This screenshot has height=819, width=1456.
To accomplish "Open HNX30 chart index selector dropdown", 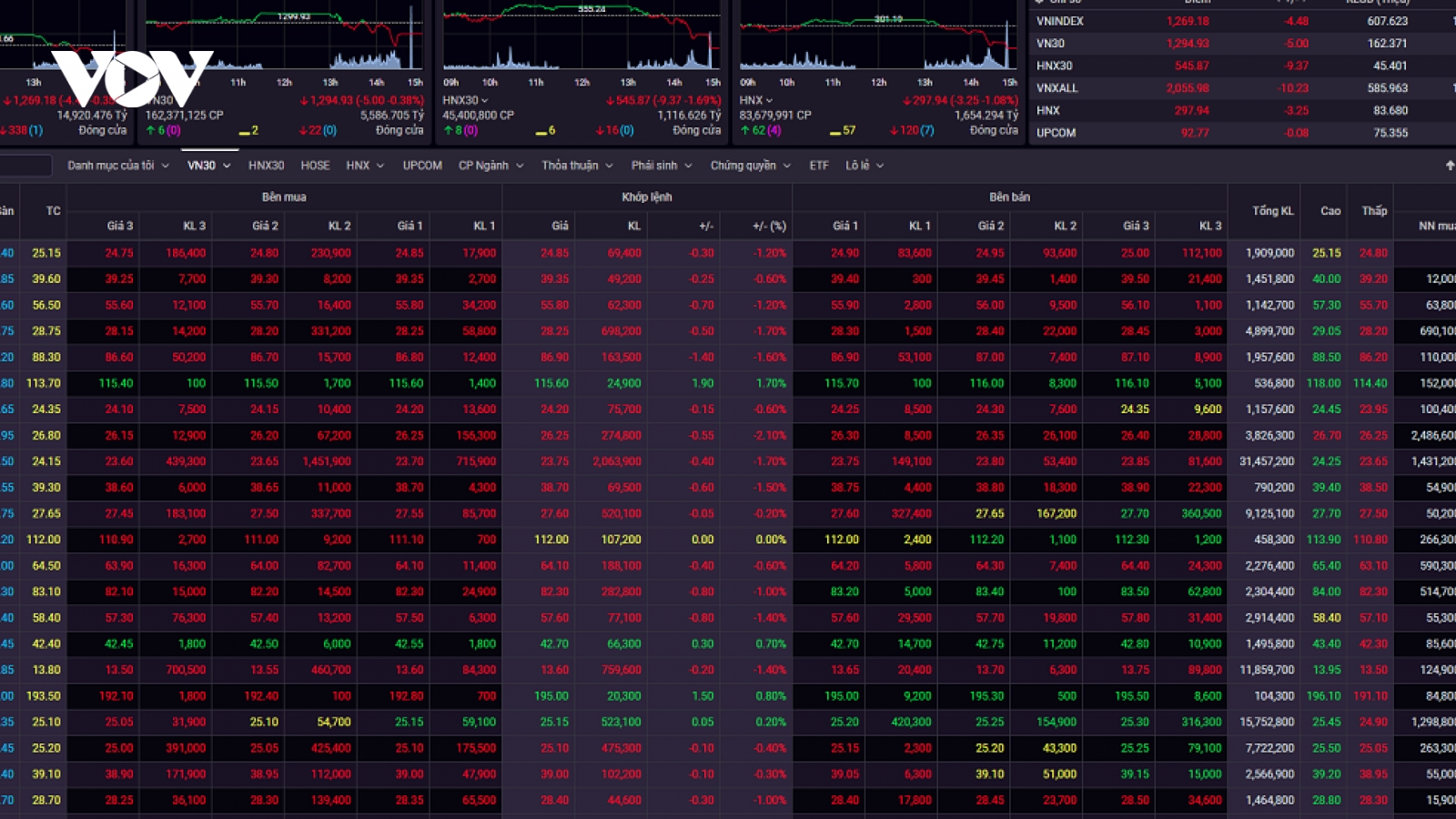I will coord(465,100).
